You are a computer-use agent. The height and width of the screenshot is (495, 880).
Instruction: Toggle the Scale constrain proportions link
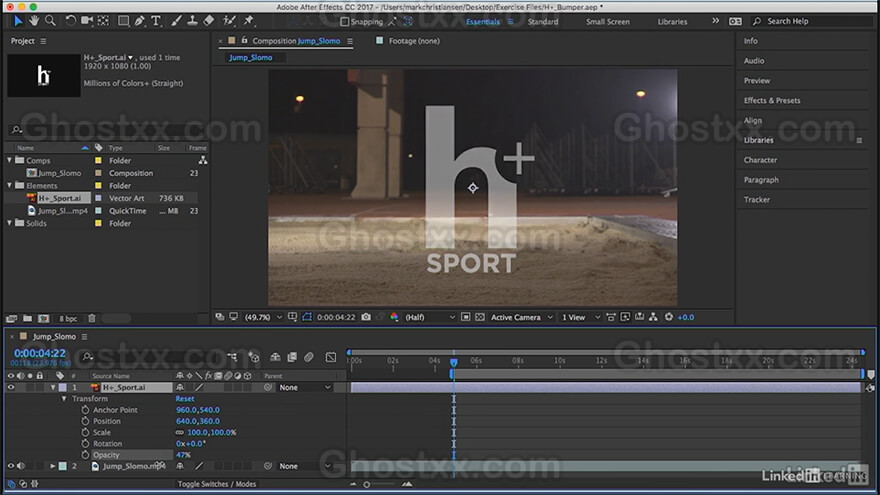180,432
